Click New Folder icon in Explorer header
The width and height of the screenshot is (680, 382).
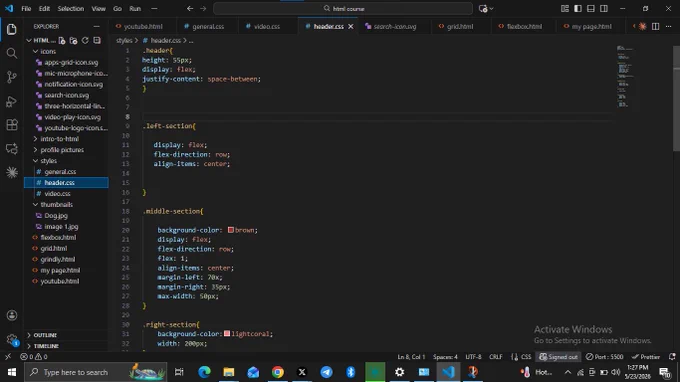point(73,40)
